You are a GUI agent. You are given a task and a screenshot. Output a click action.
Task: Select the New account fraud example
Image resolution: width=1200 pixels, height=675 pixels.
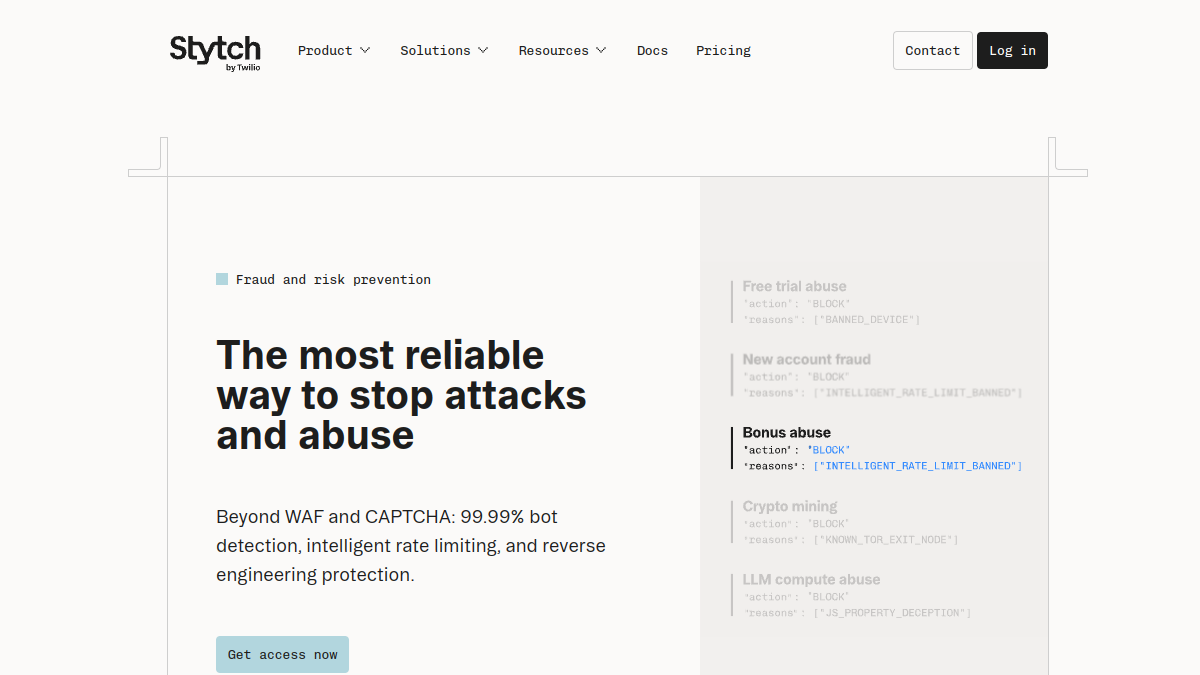point(877,375)
